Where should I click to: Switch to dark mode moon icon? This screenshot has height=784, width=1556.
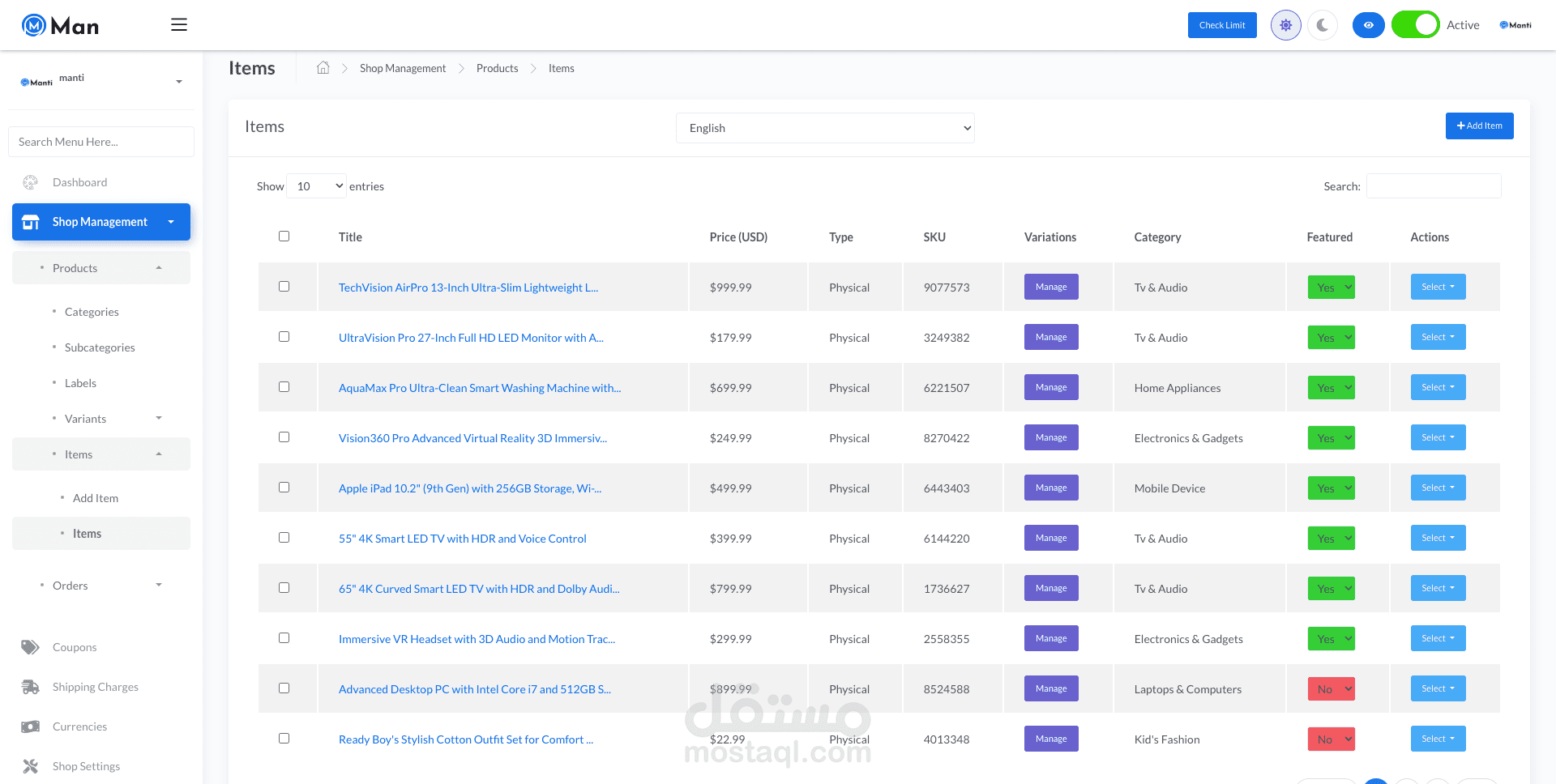(x=1323, y=25)
